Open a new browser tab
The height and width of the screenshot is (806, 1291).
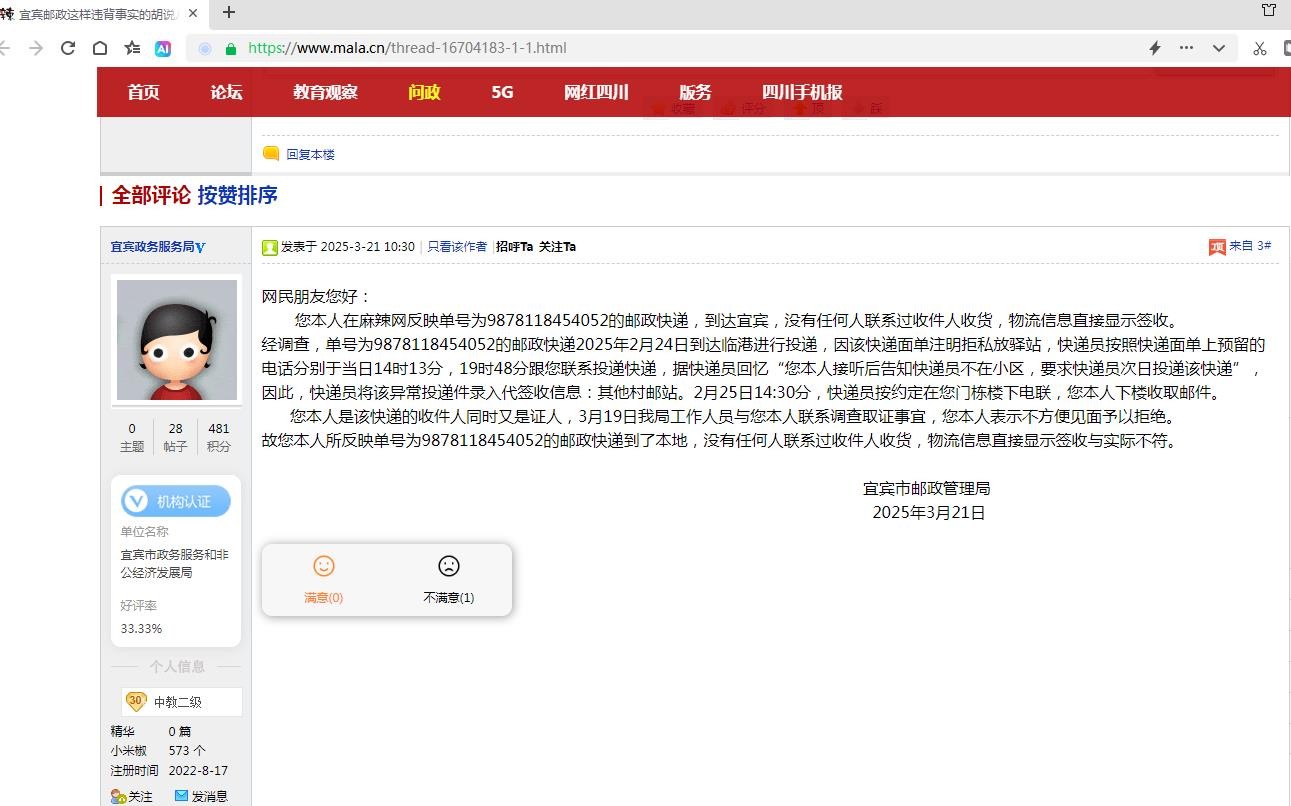(x=229, y=12)
